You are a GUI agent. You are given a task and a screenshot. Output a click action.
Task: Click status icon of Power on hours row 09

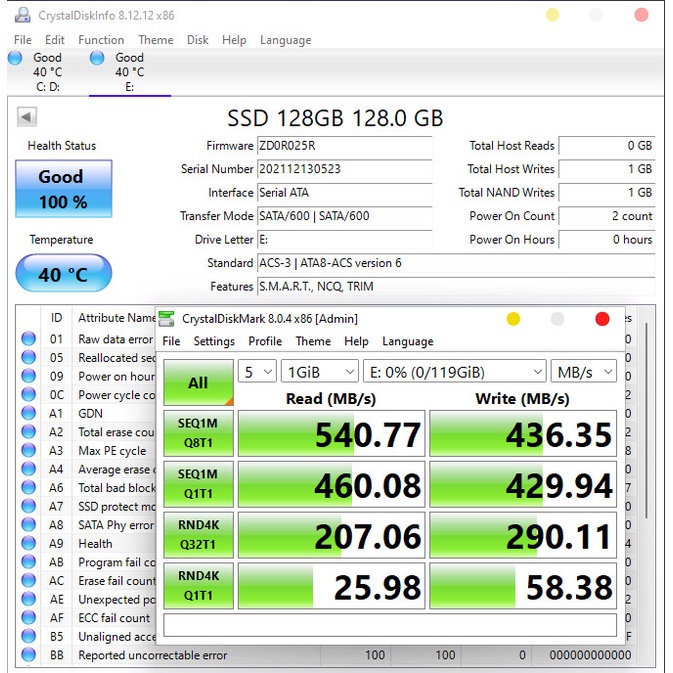(29, 376)
